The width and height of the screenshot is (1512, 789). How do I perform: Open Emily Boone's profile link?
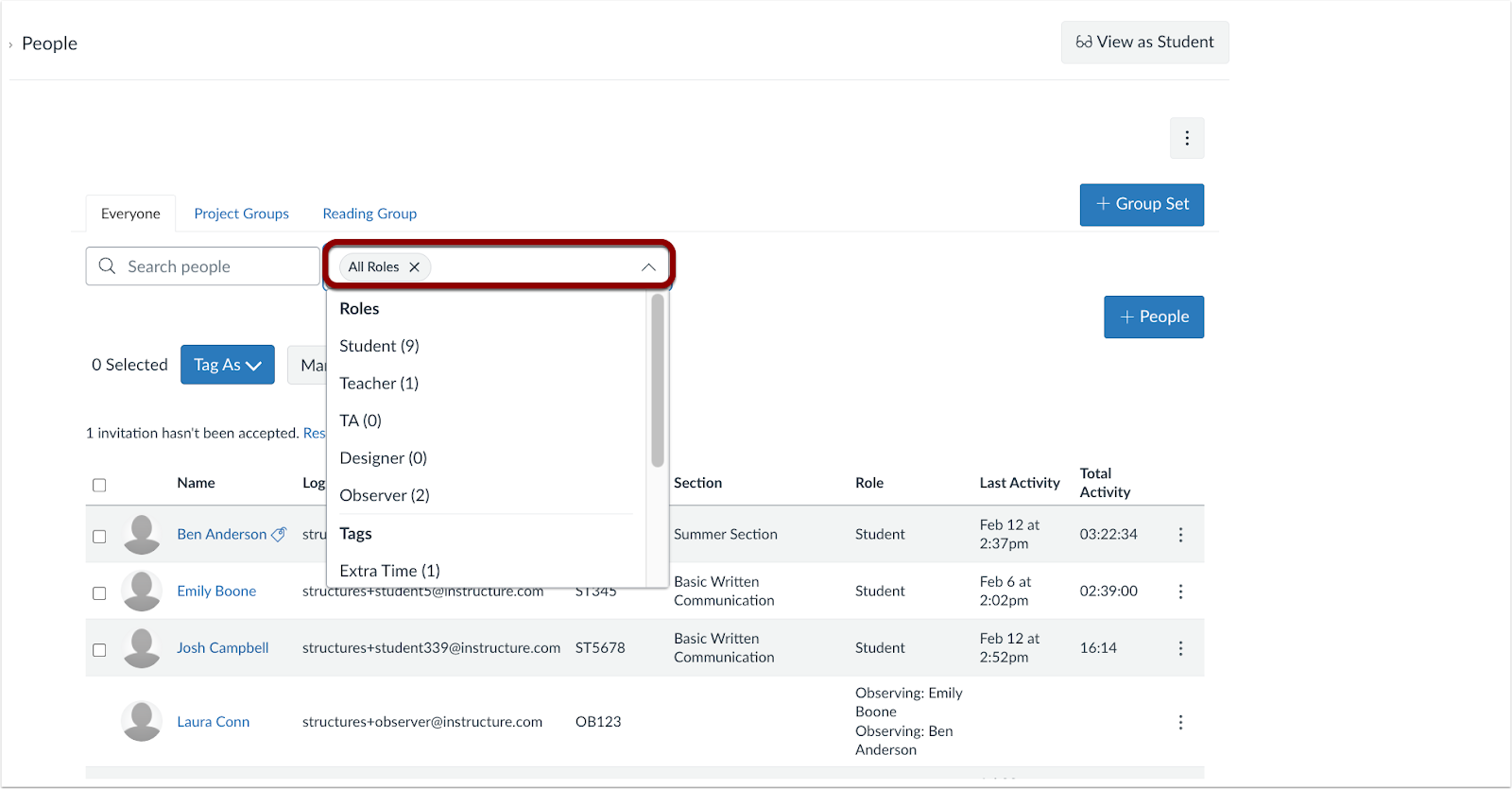coord(216,591)
